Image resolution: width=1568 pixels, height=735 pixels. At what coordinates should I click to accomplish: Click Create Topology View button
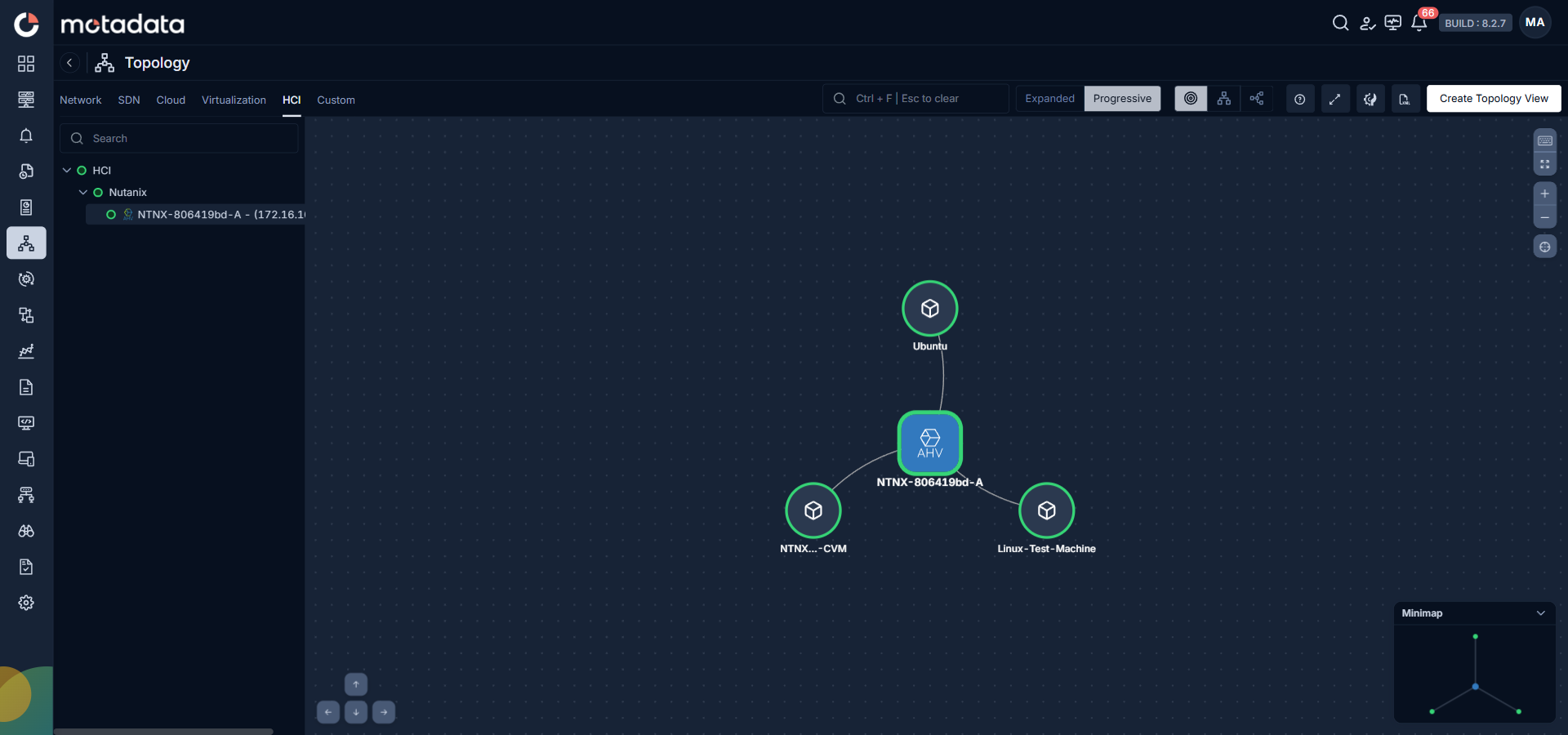(x=1494, y=99)
